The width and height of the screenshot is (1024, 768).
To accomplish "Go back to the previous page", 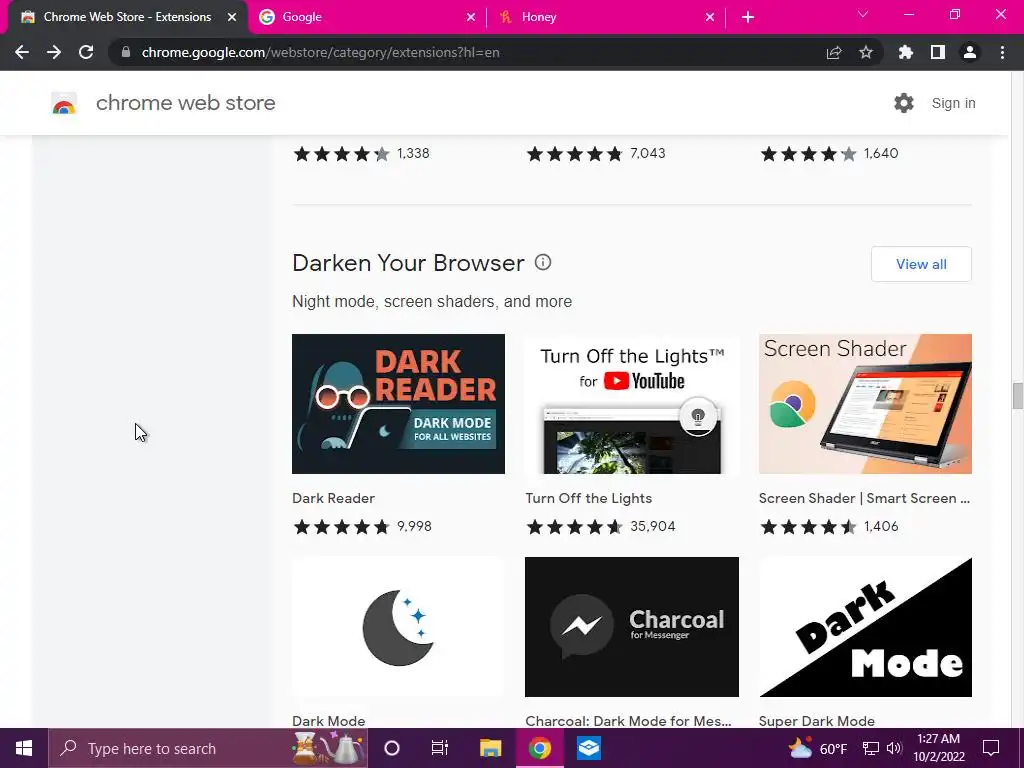I will click(22, 52).
